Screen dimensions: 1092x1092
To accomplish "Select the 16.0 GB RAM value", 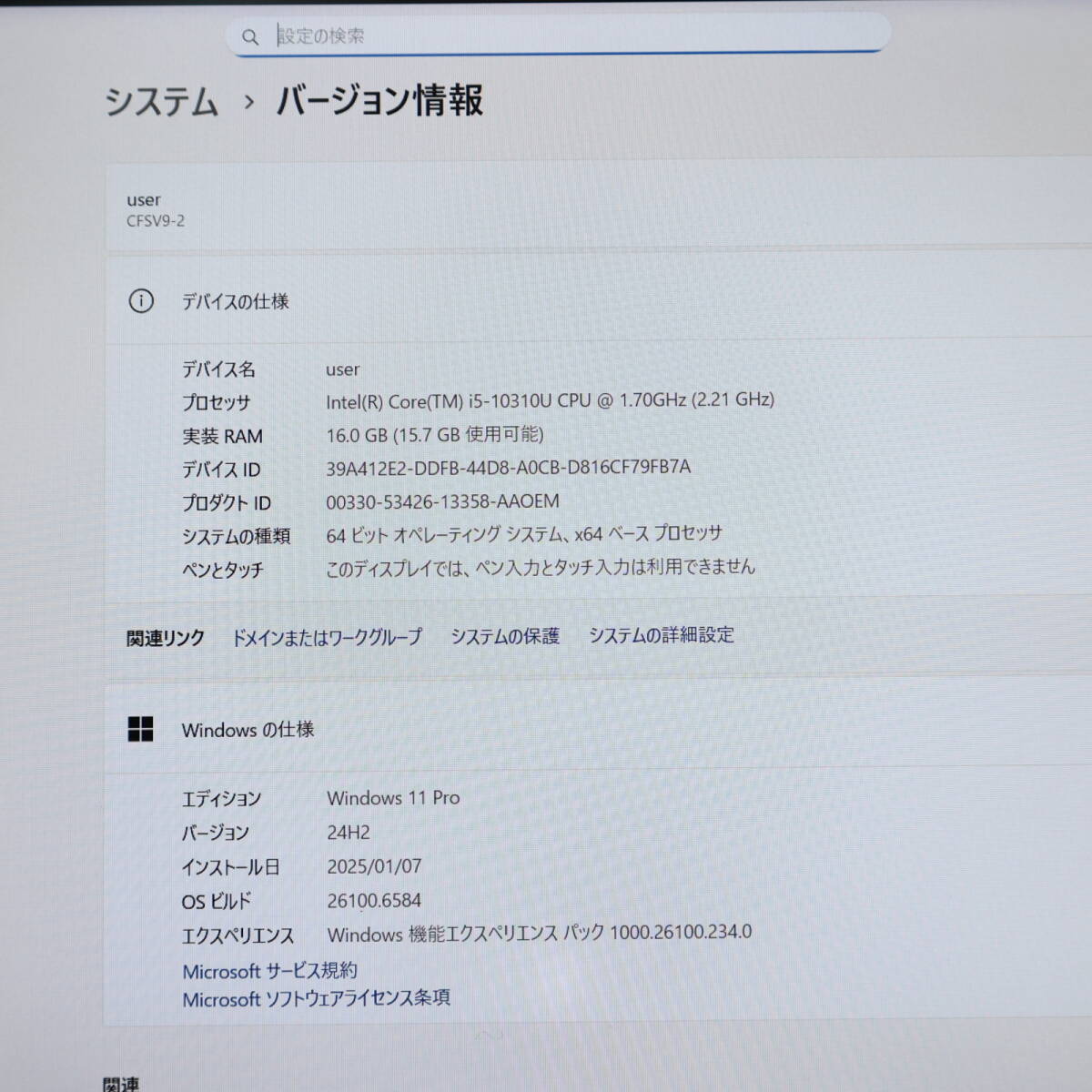I will [x=435, y=434].
